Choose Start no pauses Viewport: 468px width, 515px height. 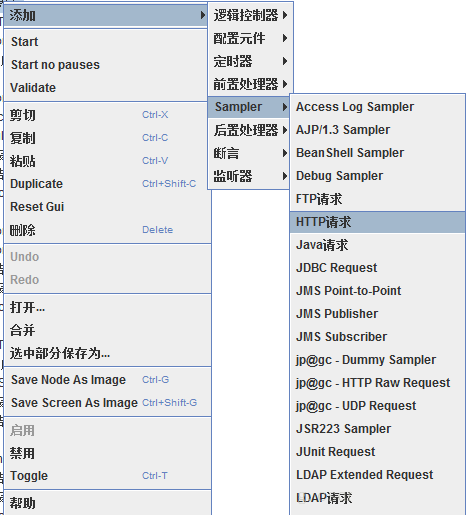tap(106, 65)
